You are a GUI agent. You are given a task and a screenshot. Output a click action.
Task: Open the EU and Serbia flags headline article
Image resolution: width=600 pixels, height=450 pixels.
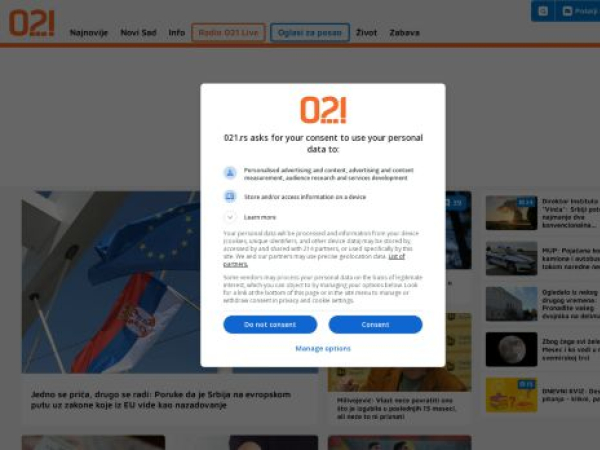(161, 400)
